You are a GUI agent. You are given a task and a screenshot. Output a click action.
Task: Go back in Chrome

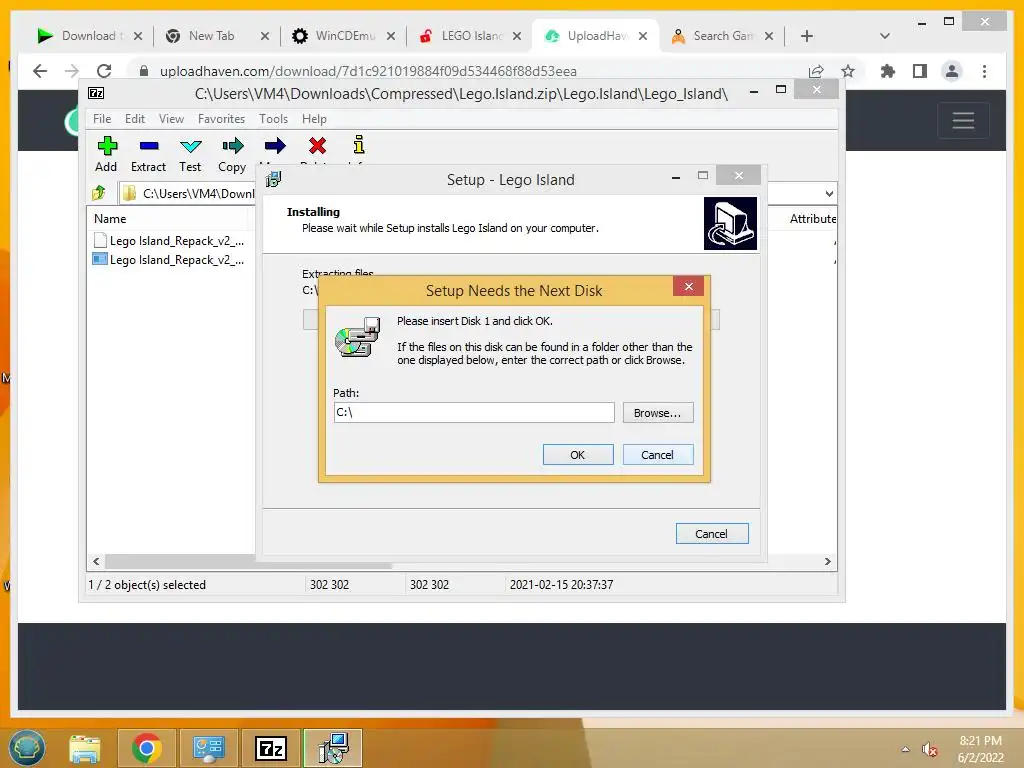40,71
